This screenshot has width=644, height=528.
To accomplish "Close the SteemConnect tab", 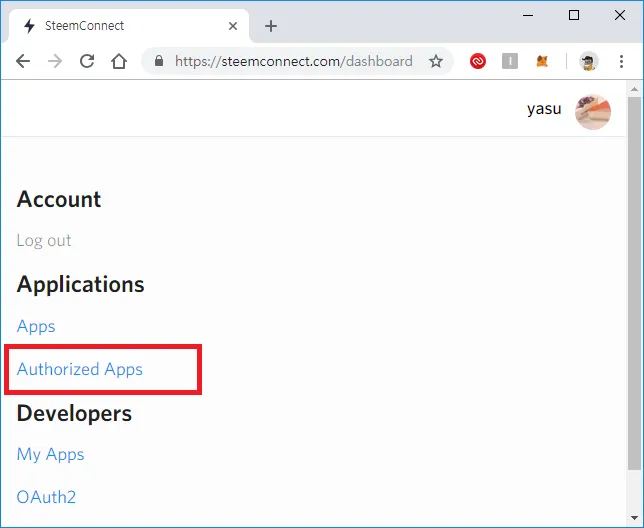I will [233, 26].
